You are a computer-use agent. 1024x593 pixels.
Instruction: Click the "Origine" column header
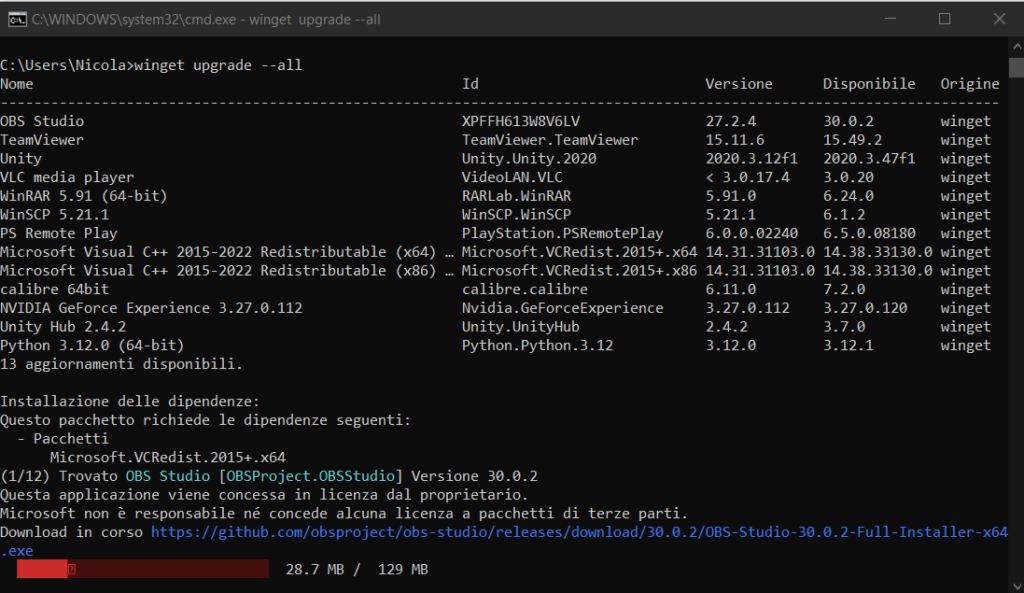970,84
